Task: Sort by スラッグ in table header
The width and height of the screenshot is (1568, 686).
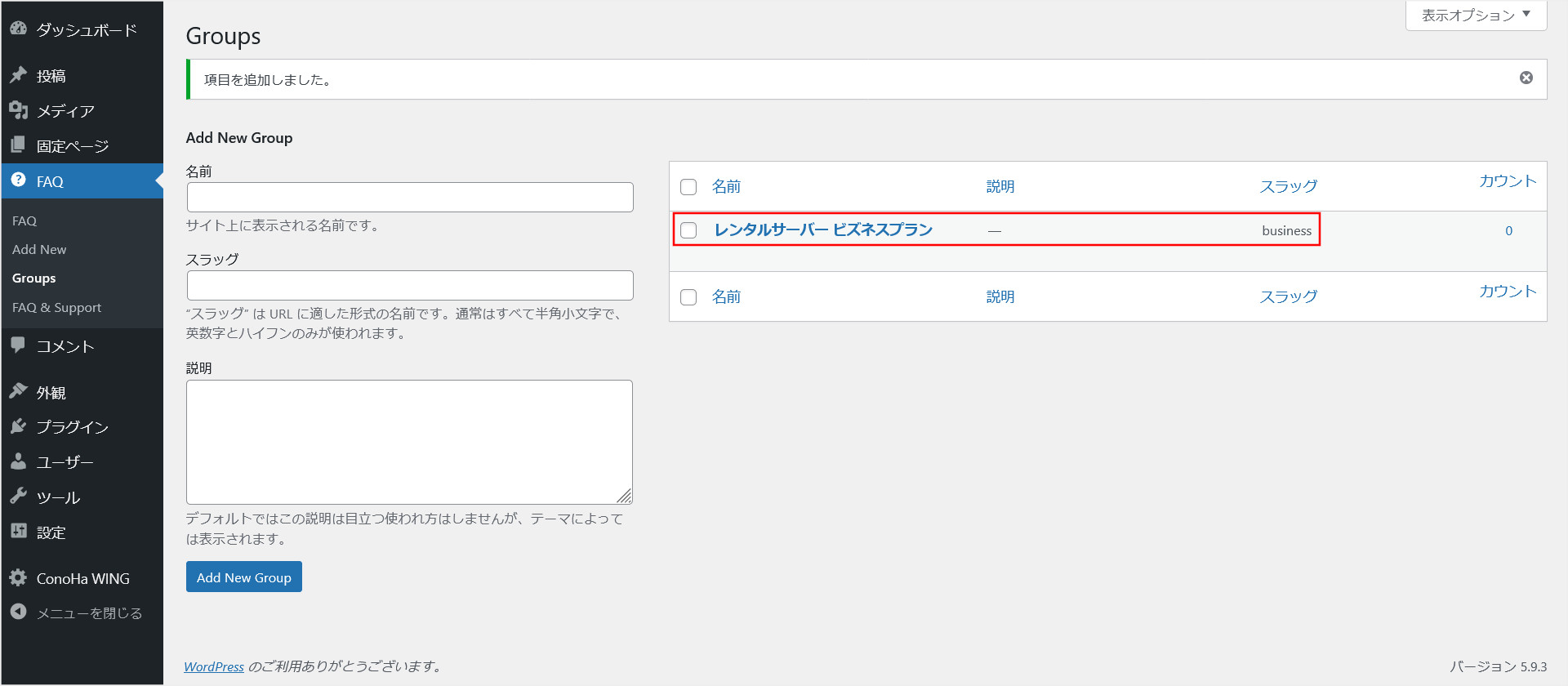Action: pos(1288,186)
